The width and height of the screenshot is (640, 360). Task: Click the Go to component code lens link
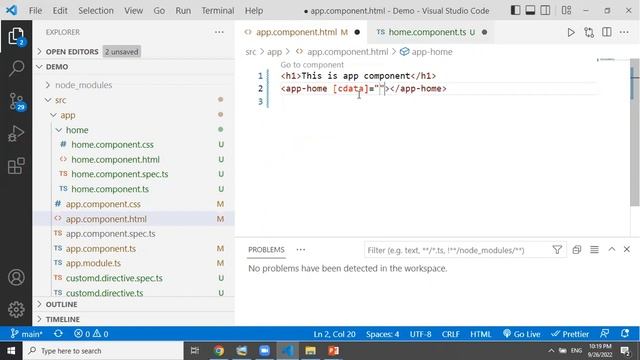pyautogui.click(x=312, y=64)
